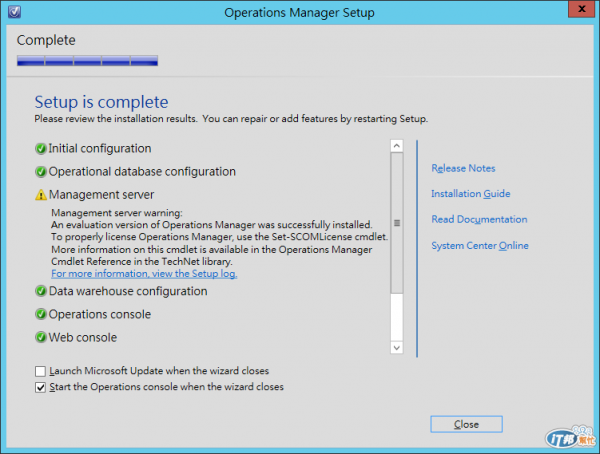Click the green check icon beside Initial configuration
The width and height of the screenshot is (600, 454).
coord(41,149)
